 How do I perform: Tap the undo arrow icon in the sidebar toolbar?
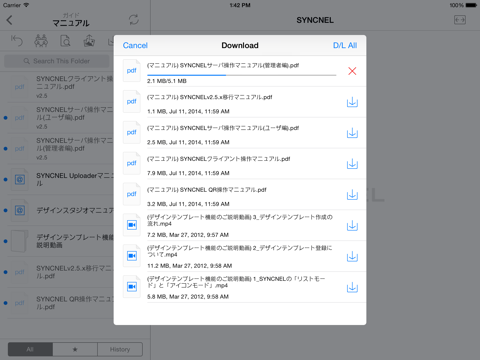tap(16, 41)
